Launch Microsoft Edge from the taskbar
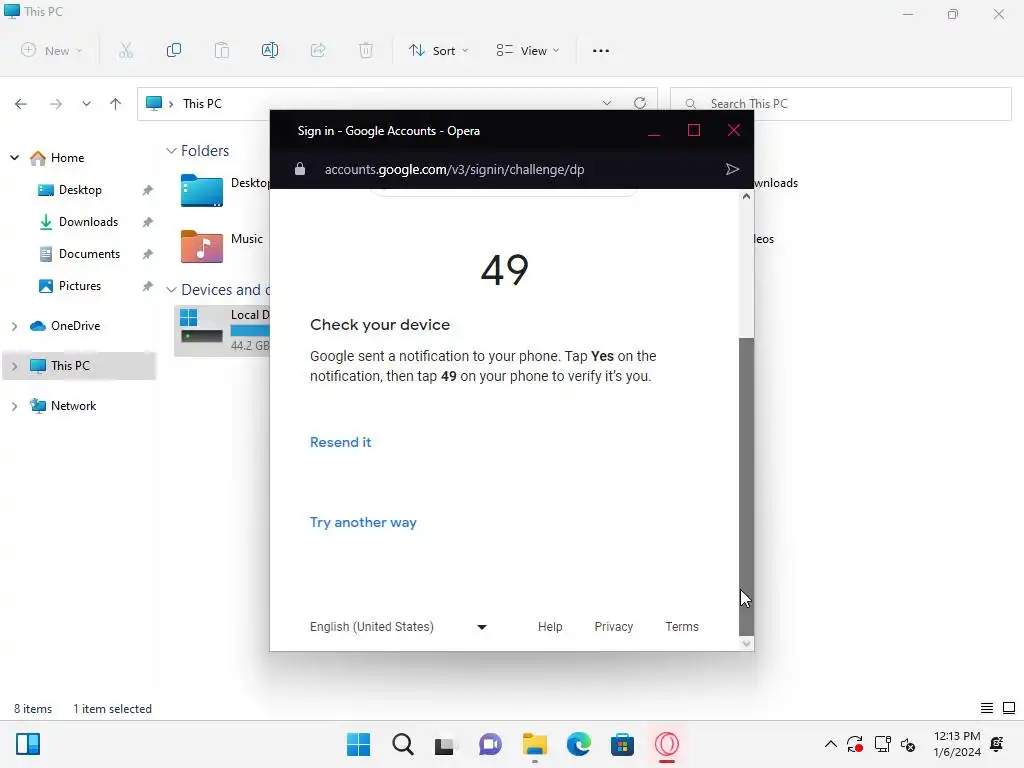This screenshot has width=1024, height=768. coord(579,744)
